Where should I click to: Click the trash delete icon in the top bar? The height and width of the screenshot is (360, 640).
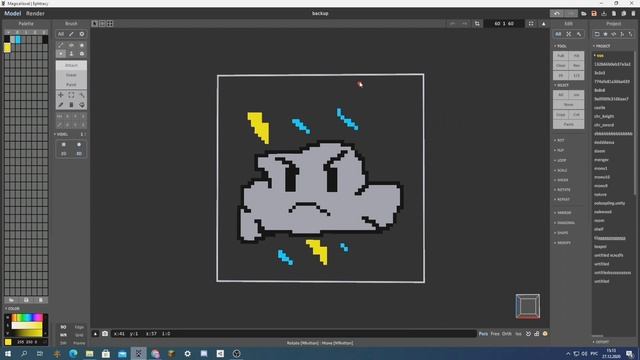(633, 13)
